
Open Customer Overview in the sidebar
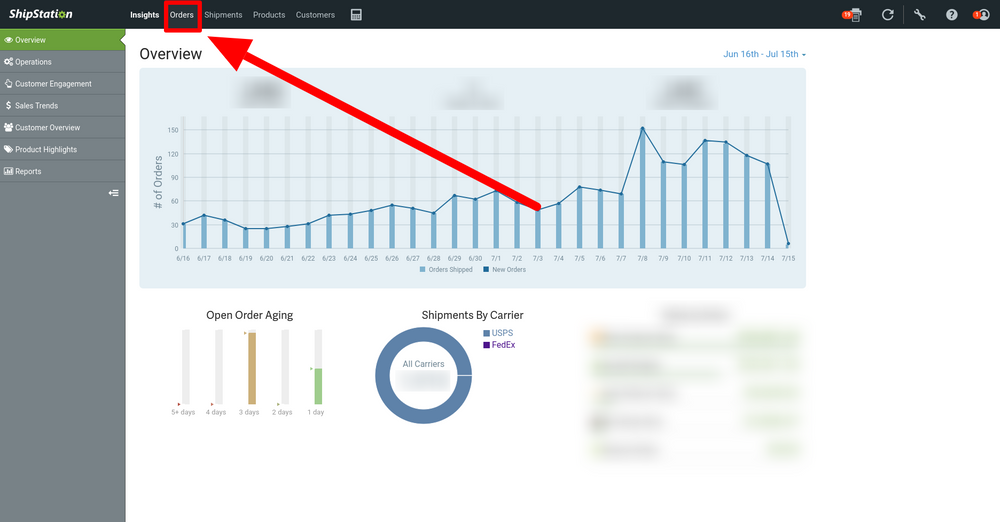coord(62,128)
